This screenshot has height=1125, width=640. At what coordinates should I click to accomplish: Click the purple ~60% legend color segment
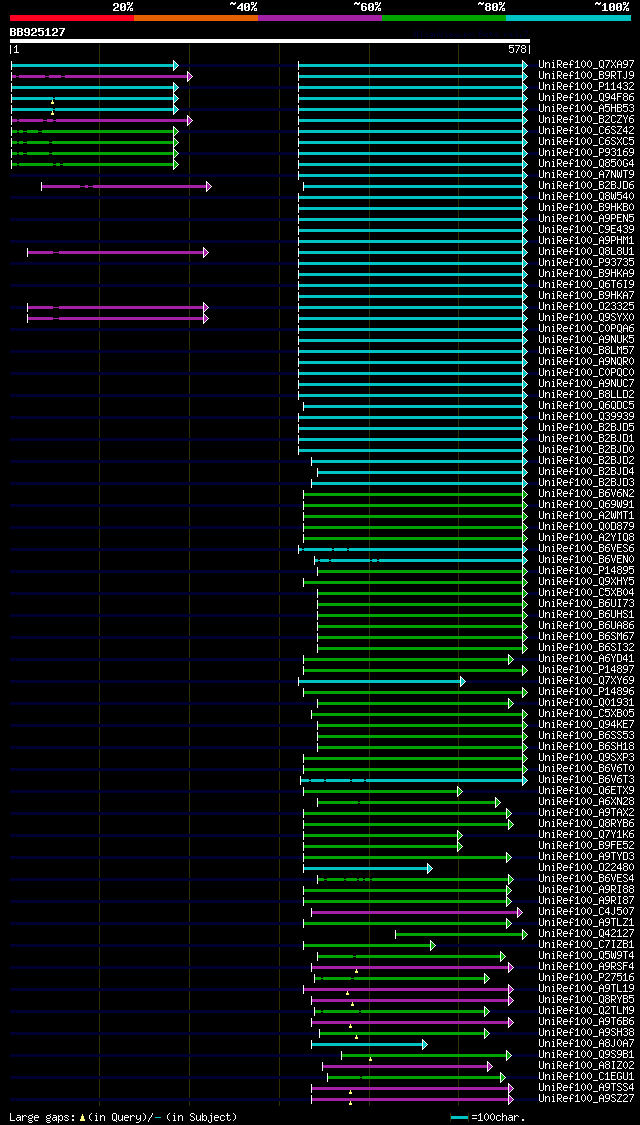(x=320, y=17)
